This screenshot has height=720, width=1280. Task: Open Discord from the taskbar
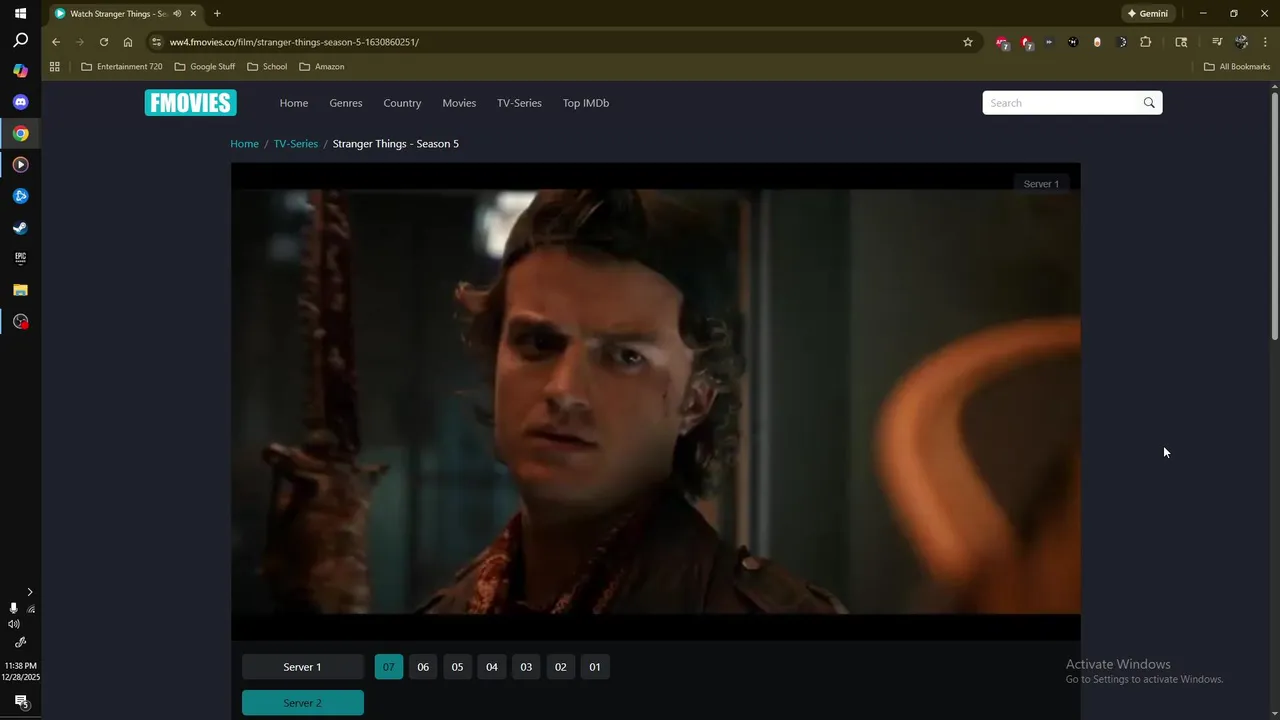[20, 102]
